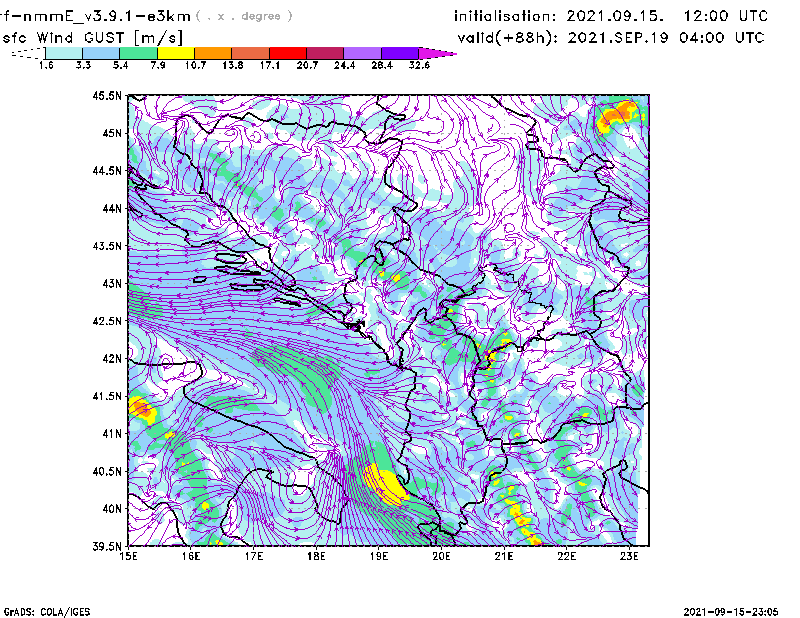Click the 15E longitude axis label
This screenshot has width=800, height=618.
(x=129, y=556)
